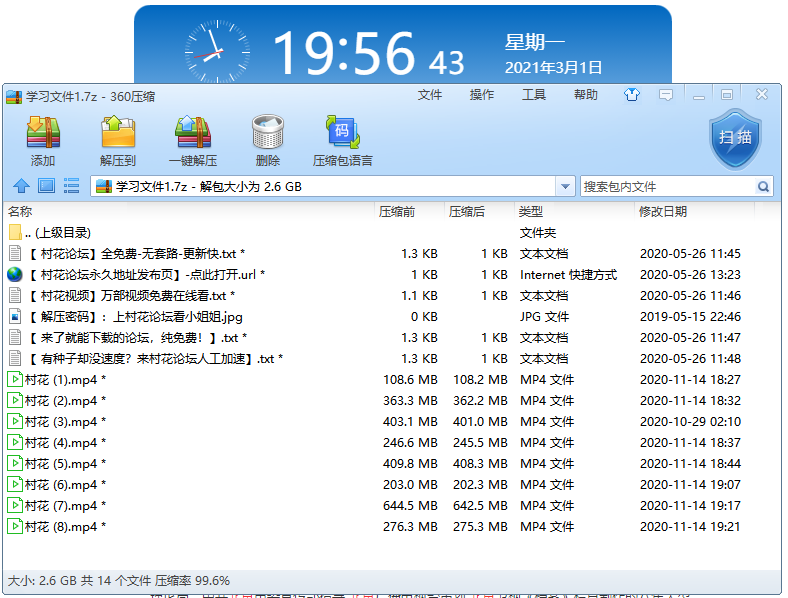Switch to the detailed list view

click(x=72, y=186)
